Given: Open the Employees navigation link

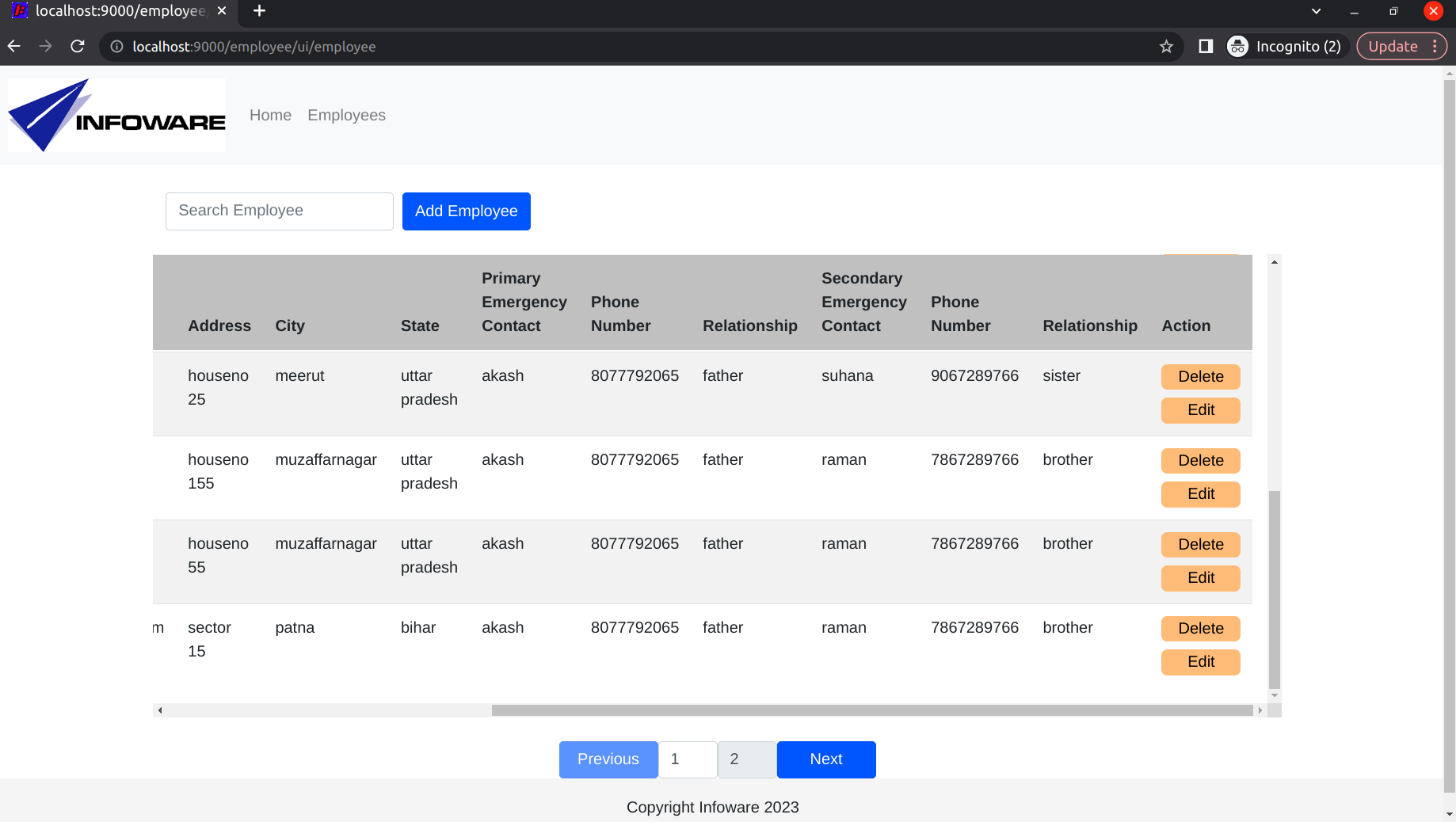Looking at the screenshot, I should 346,115.
